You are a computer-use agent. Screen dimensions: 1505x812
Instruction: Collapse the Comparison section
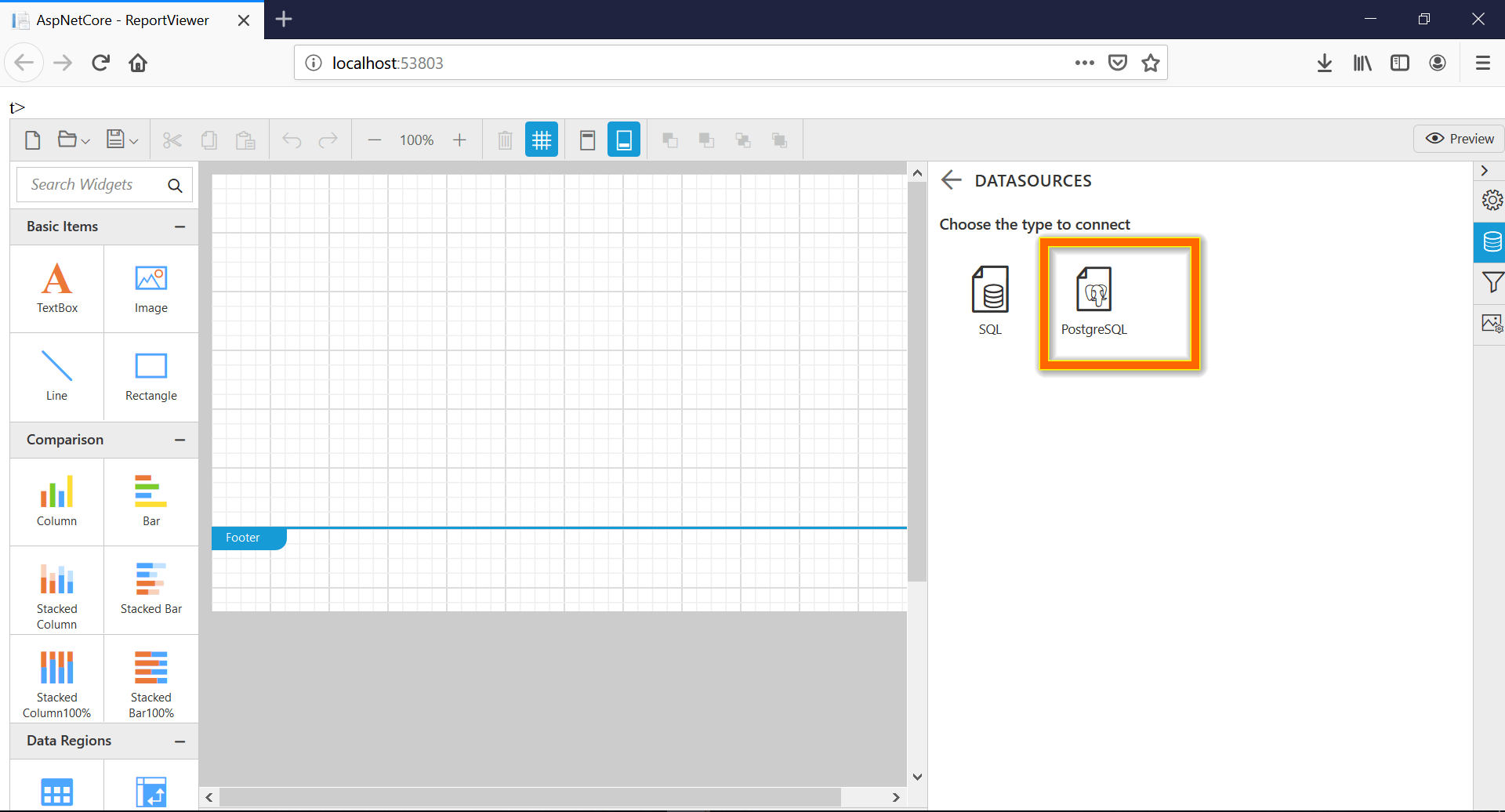coord(180,440)
